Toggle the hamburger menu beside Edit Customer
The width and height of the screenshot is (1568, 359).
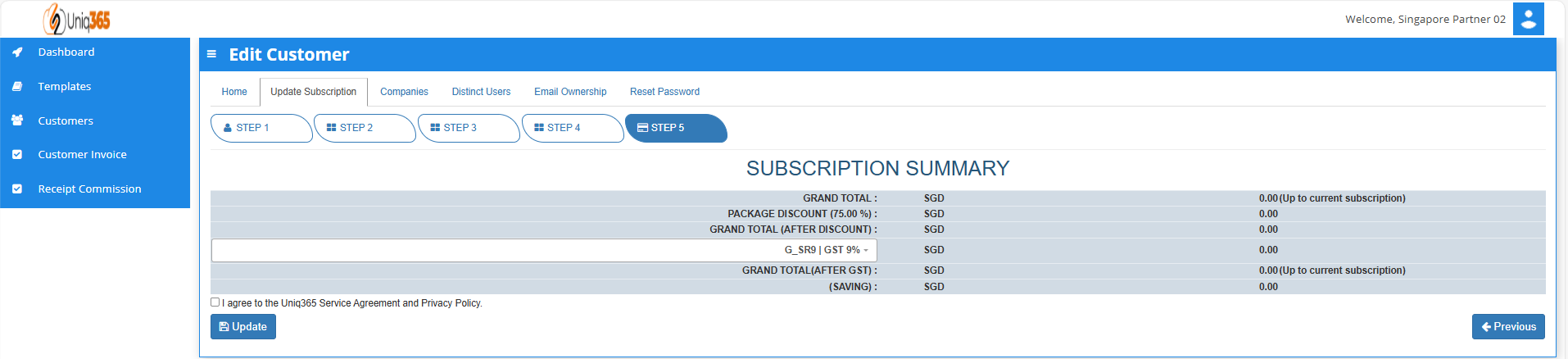(211, 54)
